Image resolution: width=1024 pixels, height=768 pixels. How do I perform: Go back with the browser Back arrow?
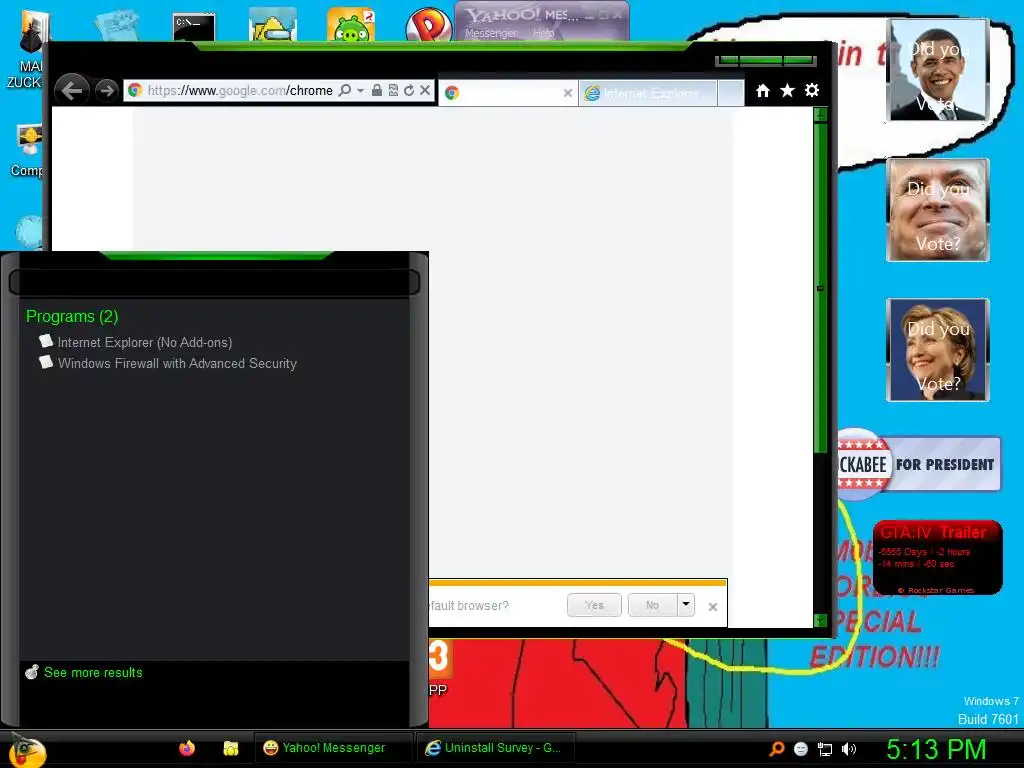(x=72, y=90)
